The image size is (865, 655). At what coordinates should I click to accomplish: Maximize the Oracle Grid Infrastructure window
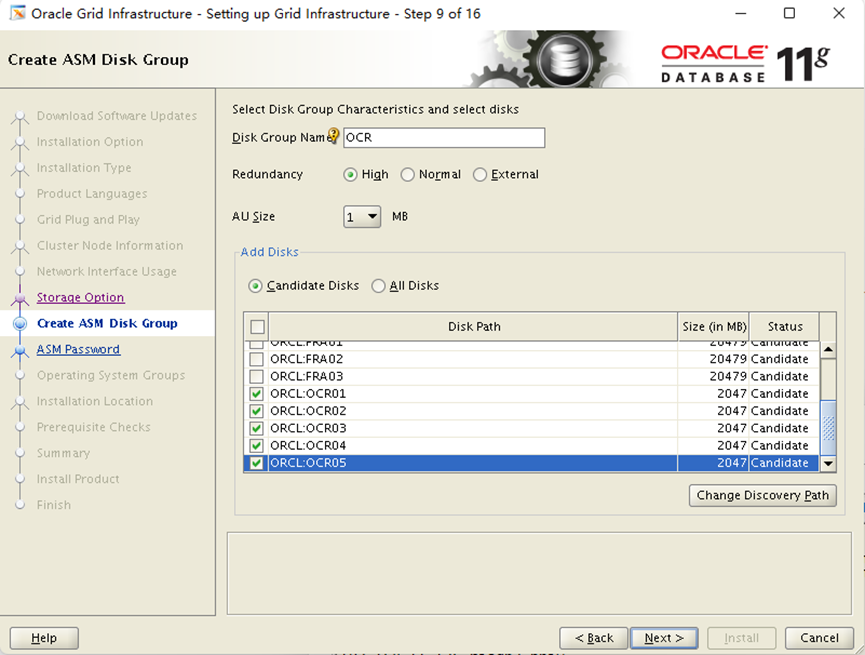[789, 13]
